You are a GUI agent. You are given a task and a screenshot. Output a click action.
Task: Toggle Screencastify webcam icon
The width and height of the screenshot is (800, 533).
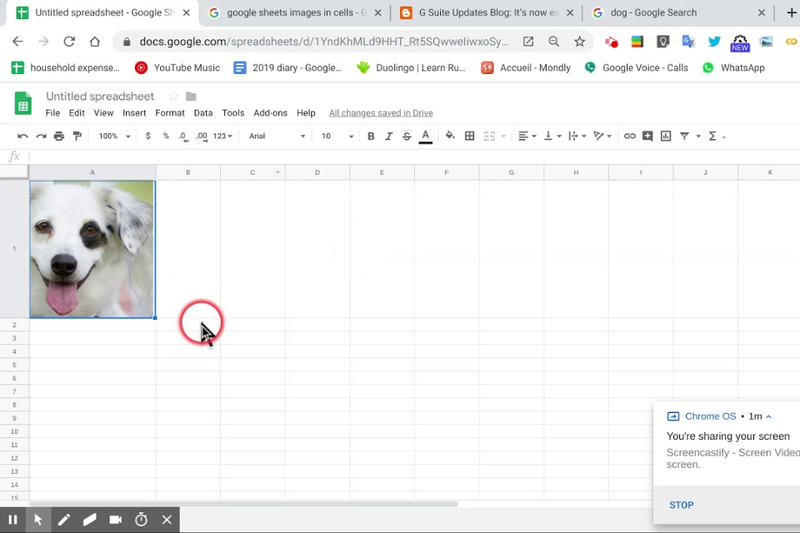coord(116,519)
